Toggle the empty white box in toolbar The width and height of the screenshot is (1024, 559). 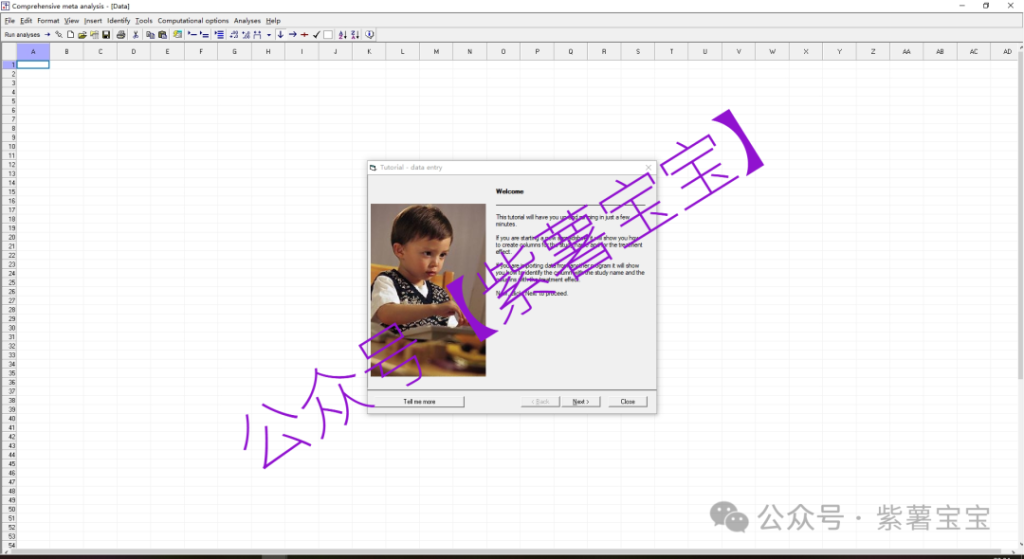(x=328, y=35)
